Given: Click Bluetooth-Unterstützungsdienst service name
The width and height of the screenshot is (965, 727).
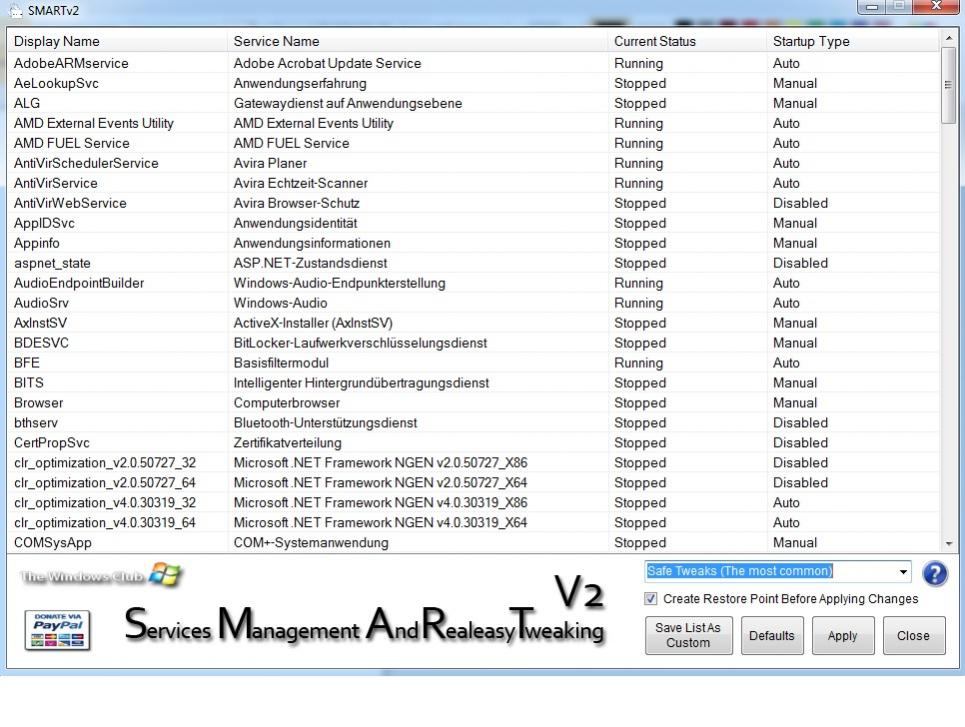Looking at the screenshot, I should click(x=325, y=423).
